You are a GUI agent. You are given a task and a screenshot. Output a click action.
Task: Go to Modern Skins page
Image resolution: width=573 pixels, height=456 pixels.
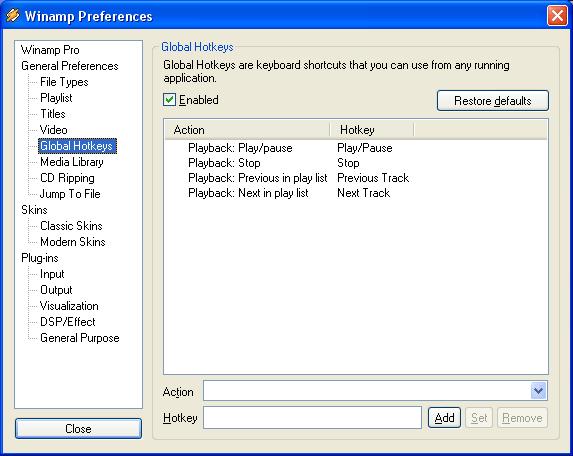click(73, 242)
